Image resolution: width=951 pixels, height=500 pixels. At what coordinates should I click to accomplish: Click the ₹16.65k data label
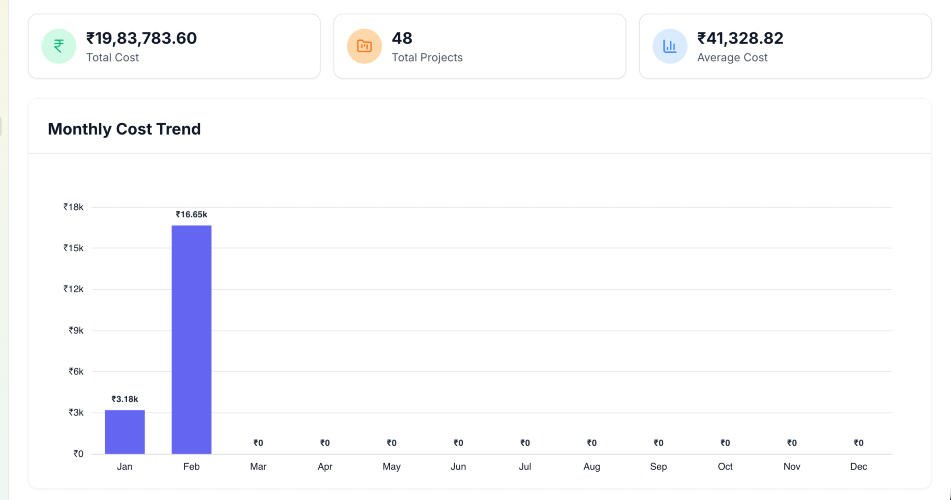click(191, 214)
